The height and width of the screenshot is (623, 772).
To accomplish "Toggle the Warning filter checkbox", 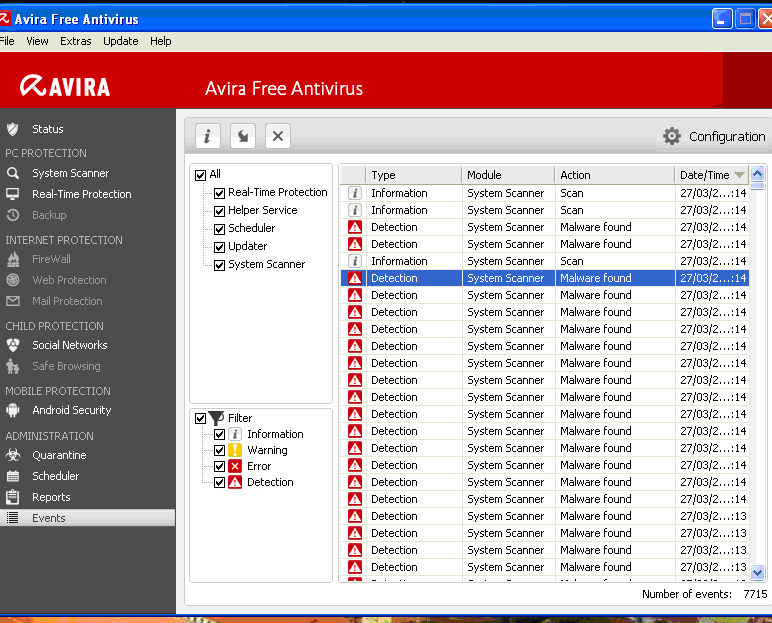I will tap(220, 450).
